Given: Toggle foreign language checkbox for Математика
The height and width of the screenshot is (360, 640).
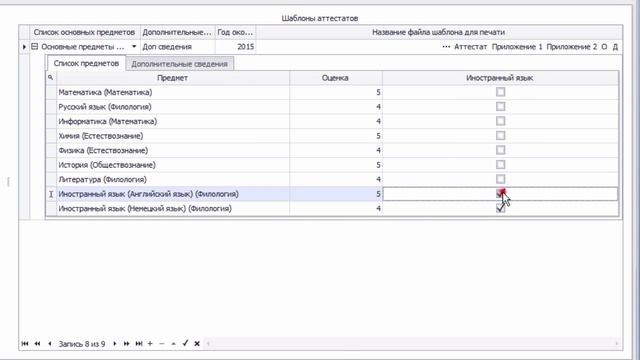Looking at the screenshot, I should pyautogui.click(x=500, y=92).
